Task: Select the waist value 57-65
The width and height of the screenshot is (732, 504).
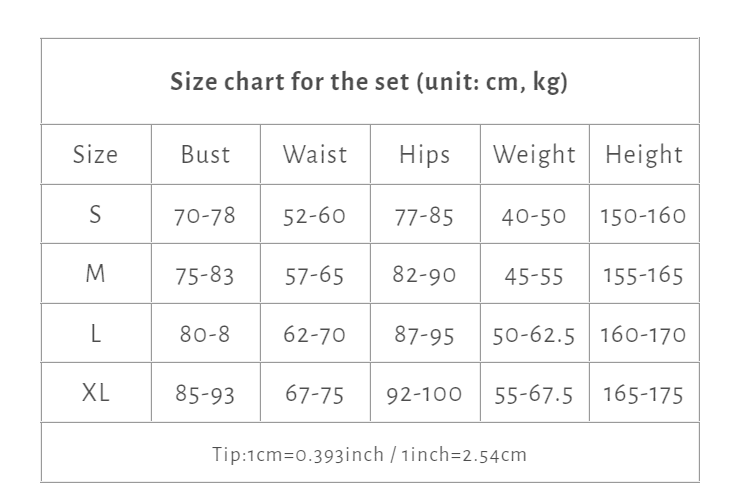Action: pos(315,275)
